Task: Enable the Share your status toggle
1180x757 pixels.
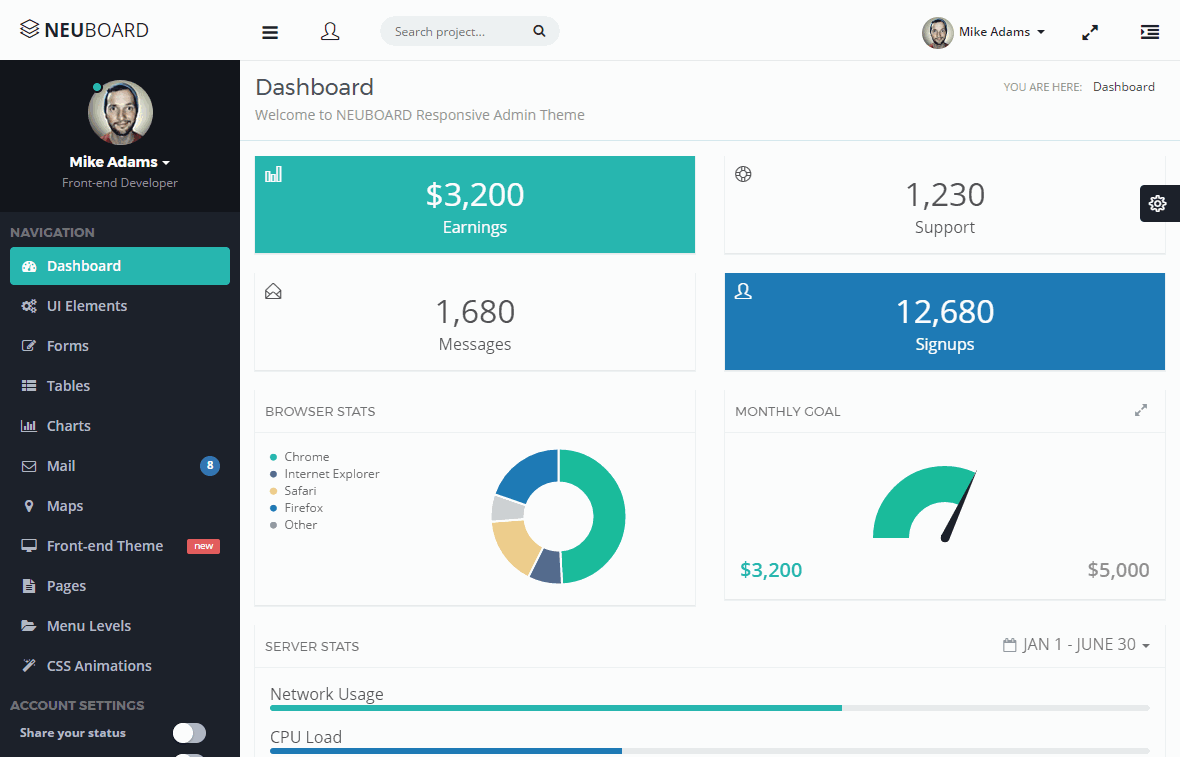Action: coord(189,733)
